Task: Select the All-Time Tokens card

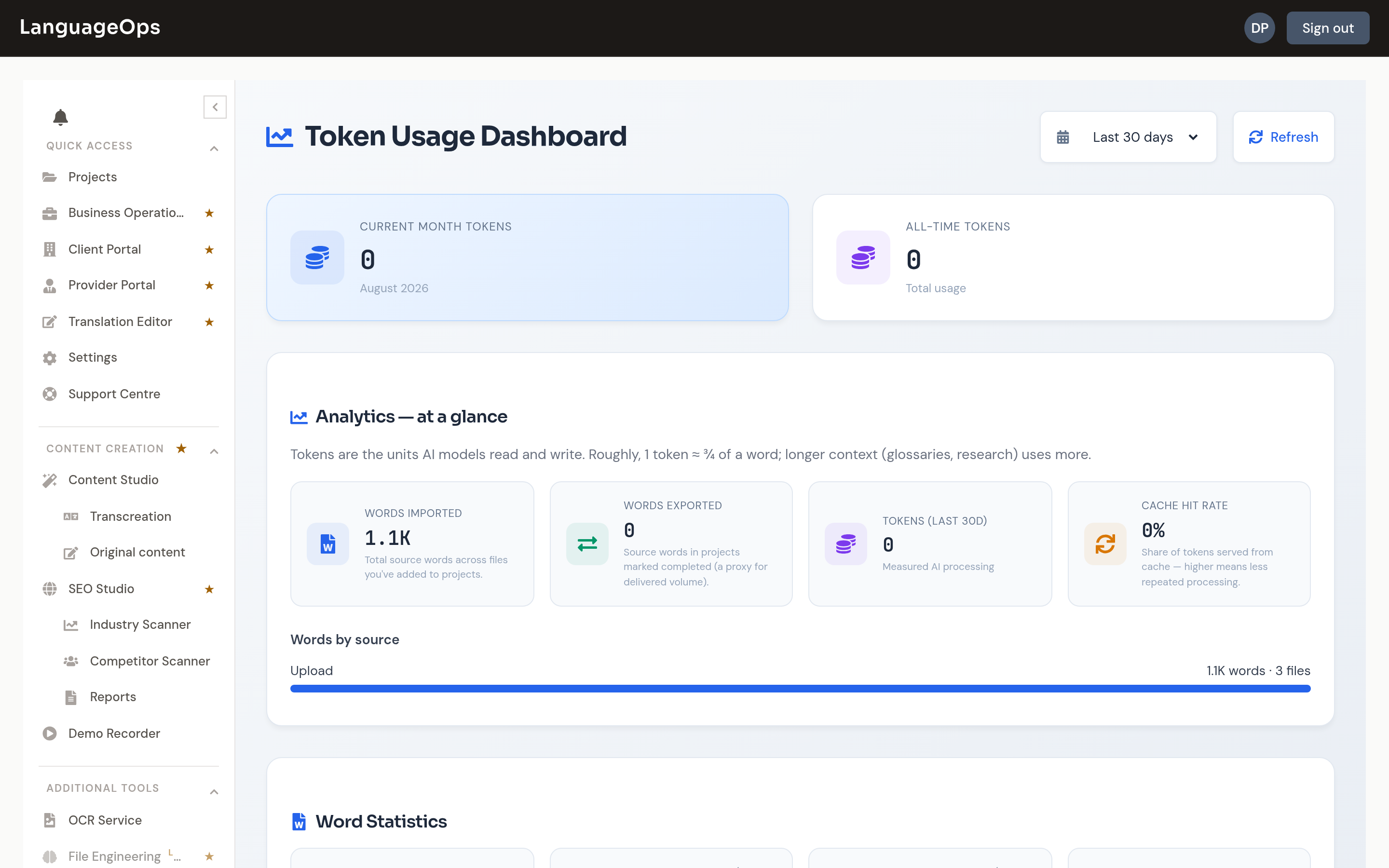Action: [1073, 257]
